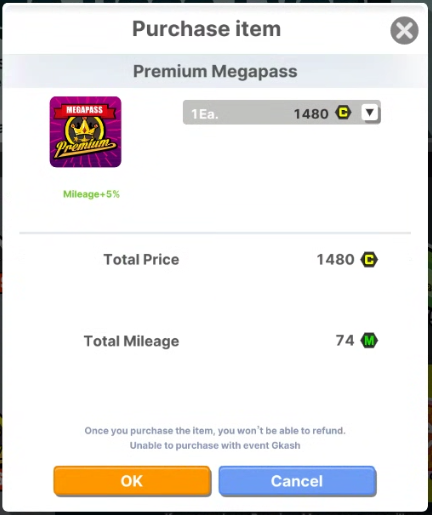Image resolution: width=432 pixels, height=515 pixels.
Task: Open the quantity dropdown arrow
Action: (x=370, y=112)
